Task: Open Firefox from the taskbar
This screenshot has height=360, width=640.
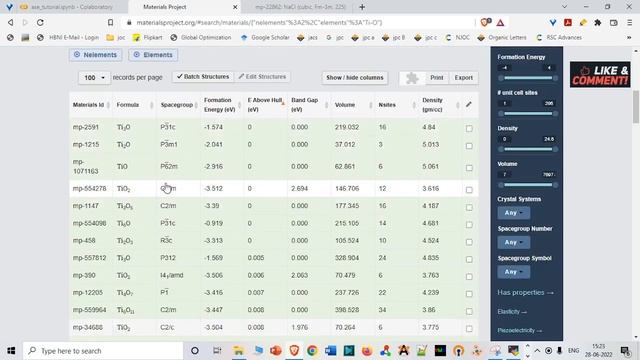Action: click(x=367, y=351)
